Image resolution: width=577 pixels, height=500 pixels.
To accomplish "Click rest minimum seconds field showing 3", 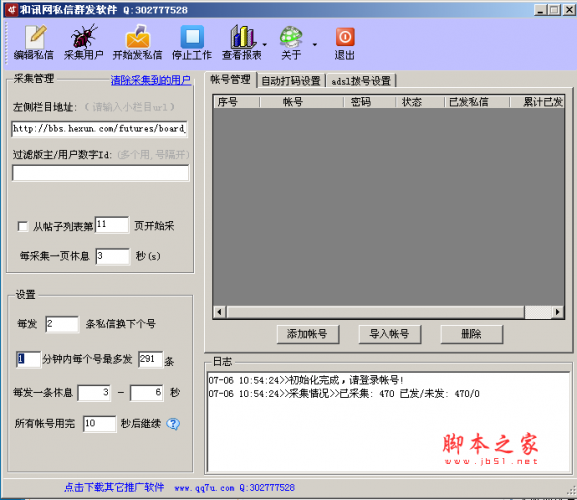I will [94, 393].
